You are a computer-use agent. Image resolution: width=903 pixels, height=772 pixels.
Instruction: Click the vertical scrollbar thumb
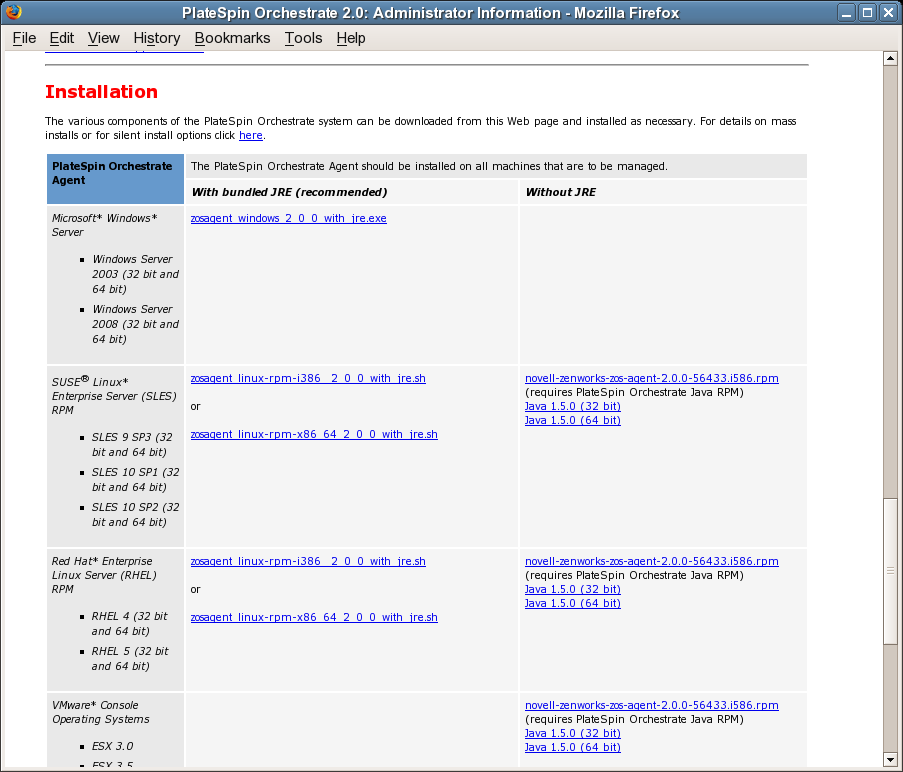coord(890,571)
